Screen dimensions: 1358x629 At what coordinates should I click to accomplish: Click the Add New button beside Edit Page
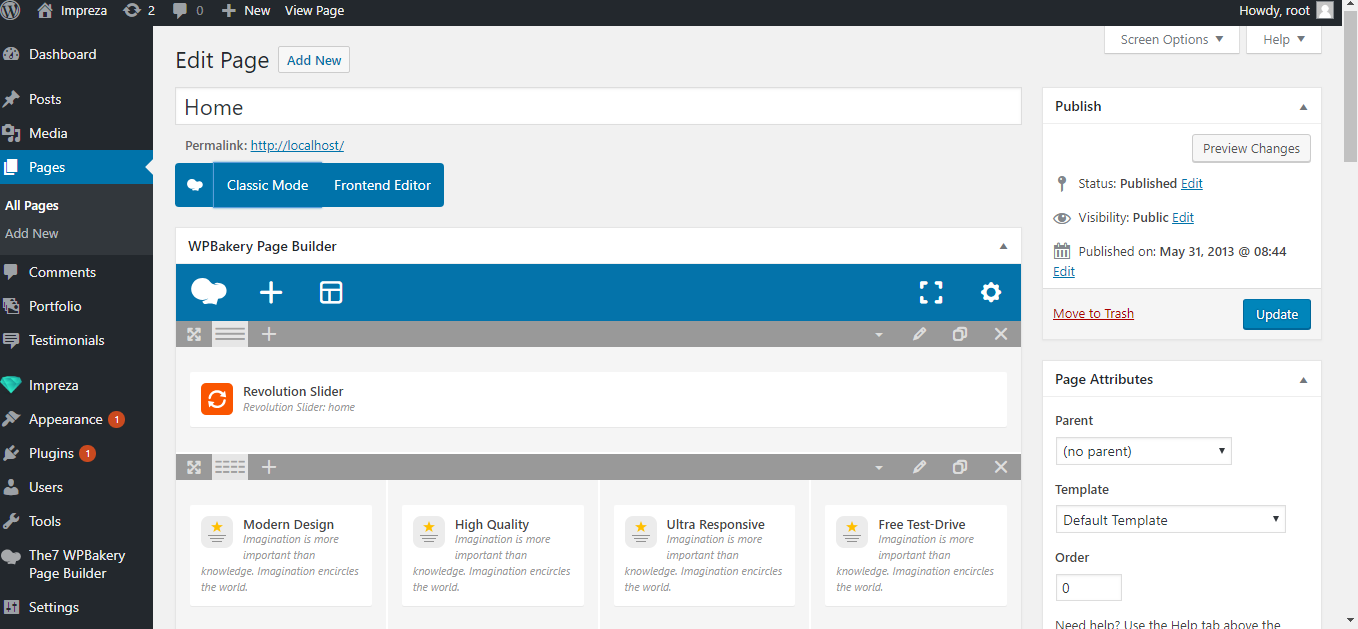314,60
